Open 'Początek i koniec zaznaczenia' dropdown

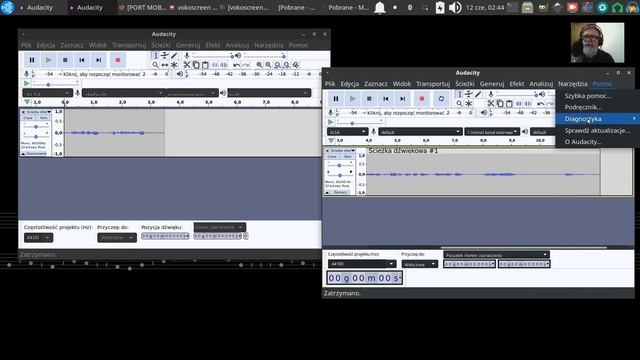tap(496, 255)
